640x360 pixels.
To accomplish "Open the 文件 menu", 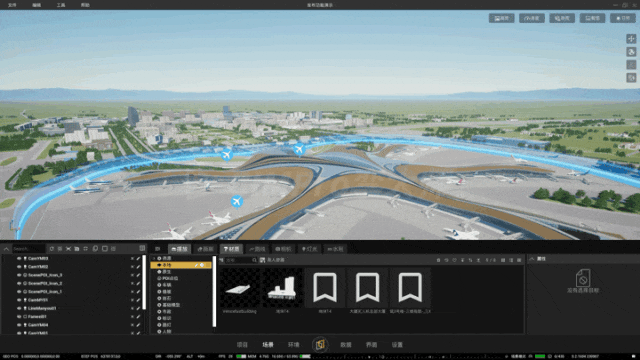I will pyautogui.click(x=12, y=5).
